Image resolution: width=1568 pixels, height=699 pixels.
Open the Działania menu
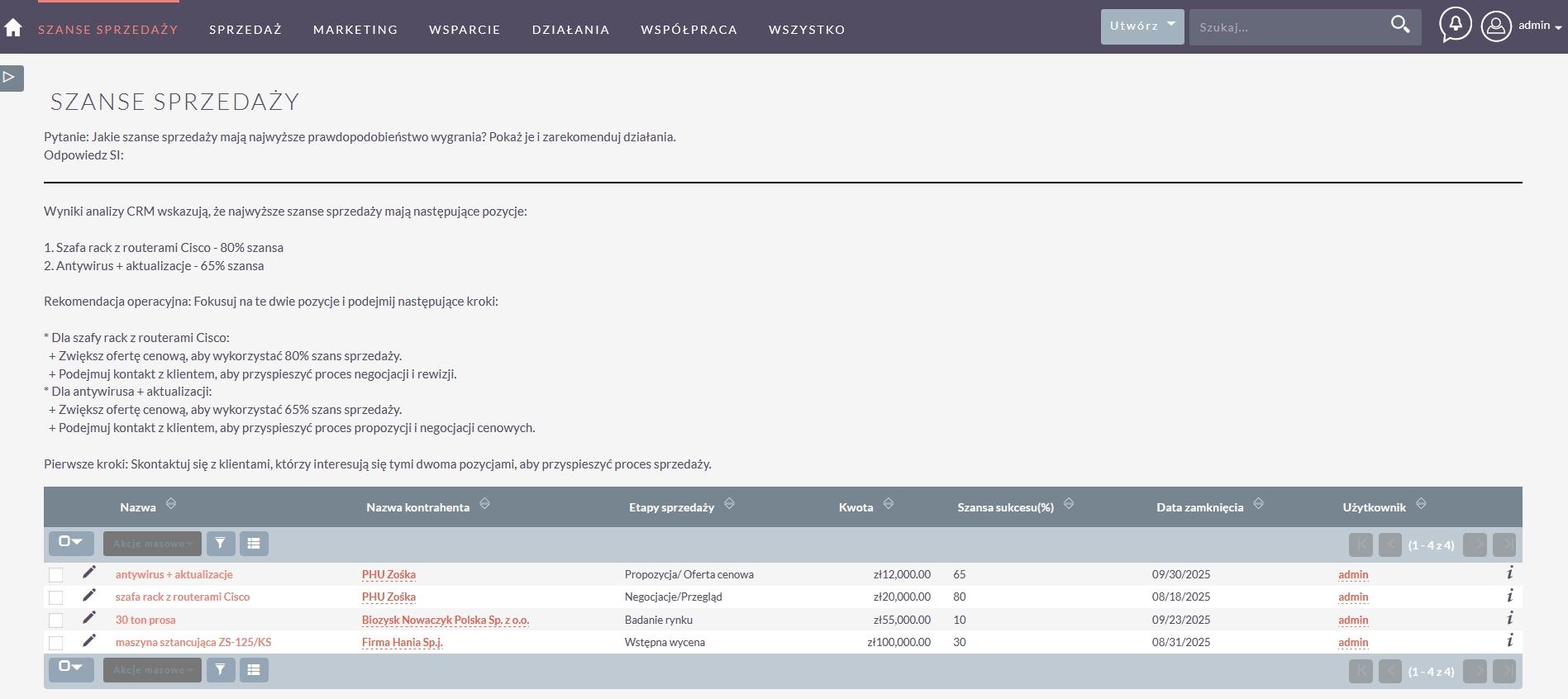571,30
